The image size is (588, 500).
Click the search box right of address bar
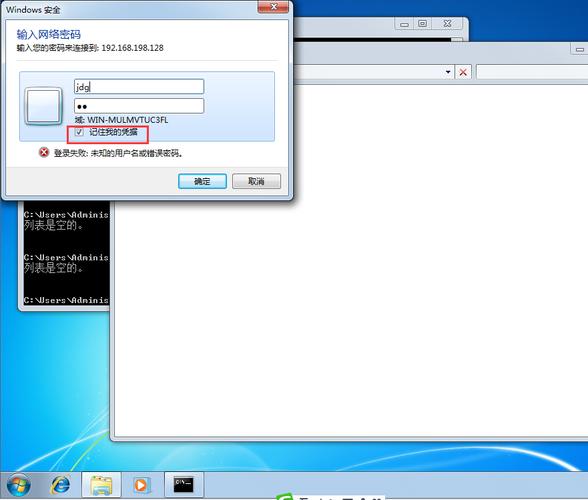click(532, 72)
